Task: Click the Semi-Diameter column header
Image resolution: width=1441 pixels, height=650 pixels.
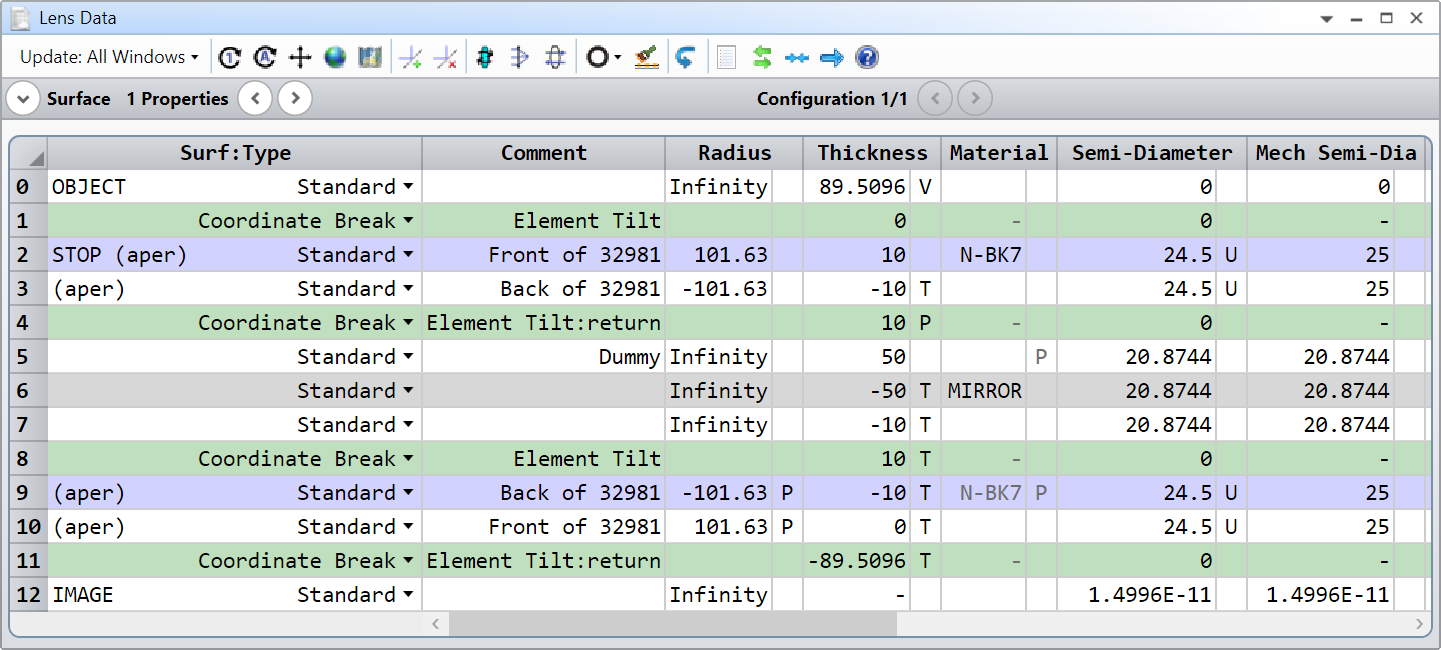Action: click(x=1152, y=153)
